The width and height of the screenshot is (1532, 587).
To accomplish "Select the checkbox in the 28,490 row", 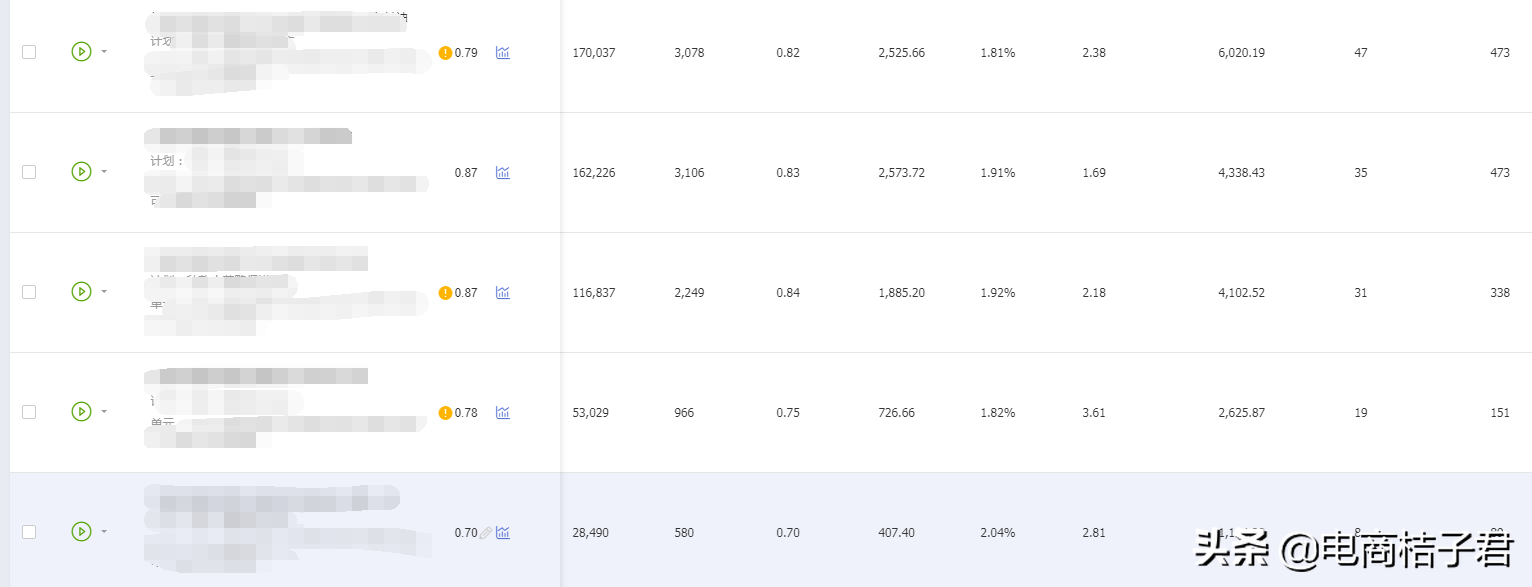I will 29,532.
